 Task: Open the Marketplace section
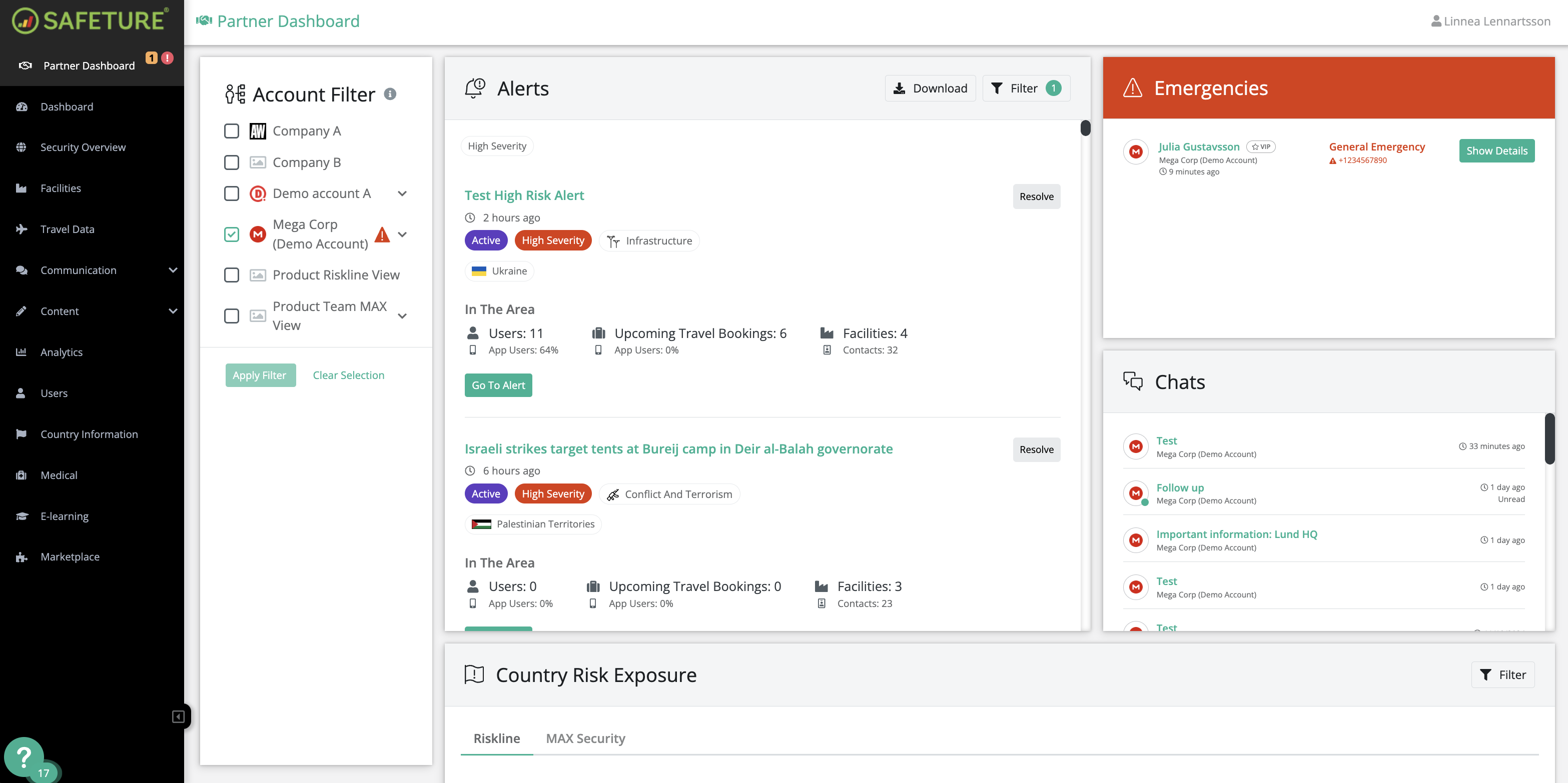[70, 556]
